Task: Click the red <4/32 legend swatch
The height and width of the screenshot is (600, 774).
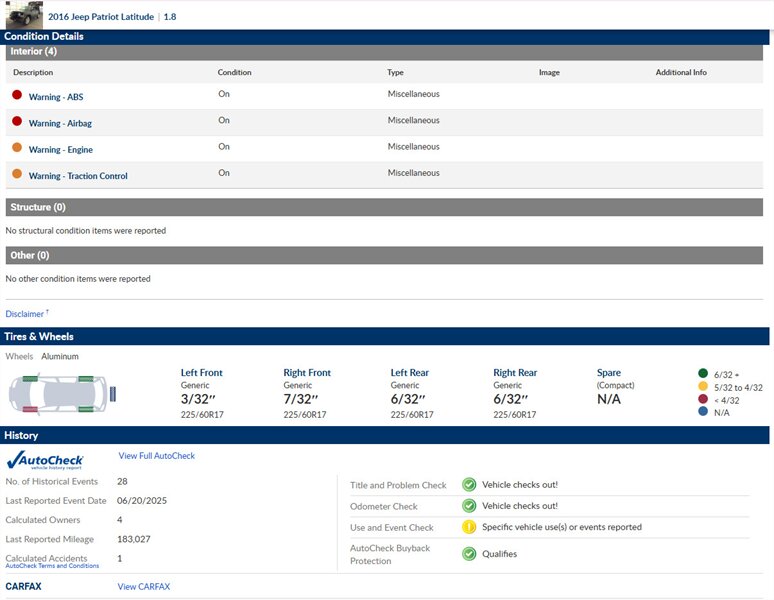Action: 703,399
